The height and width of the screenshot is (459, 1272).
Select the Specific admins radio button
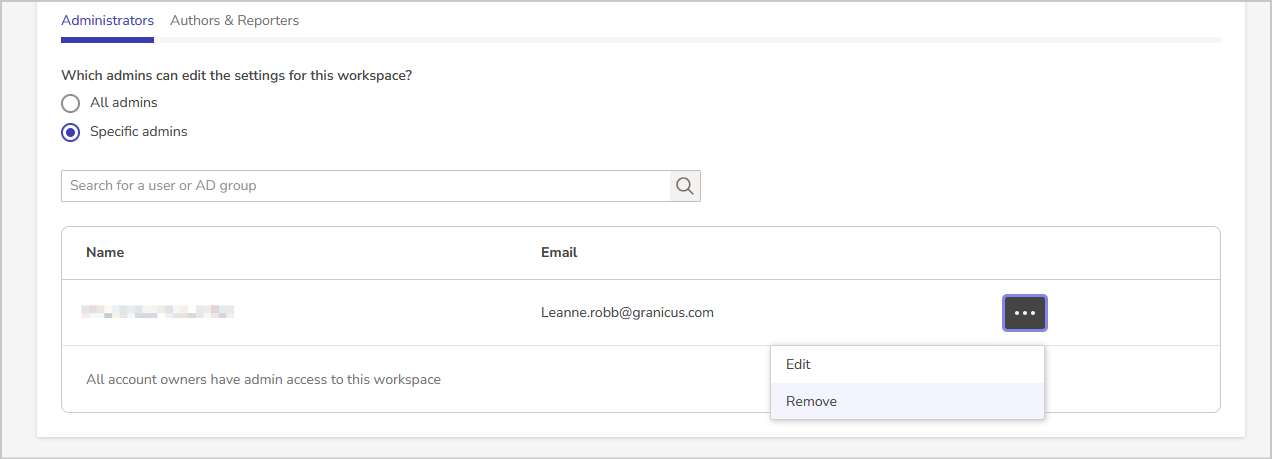(70, 132)
